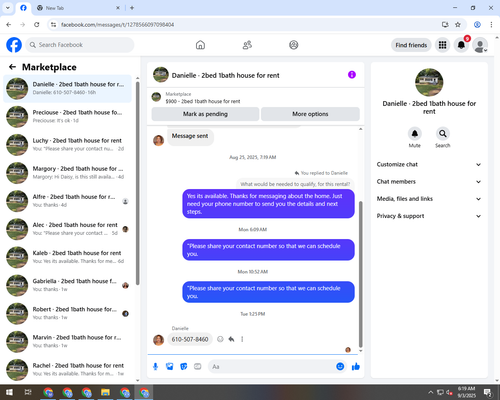Viewport: 500px width, 400px height.
Task: Click conversation list scrollbar
Action: 138,183
